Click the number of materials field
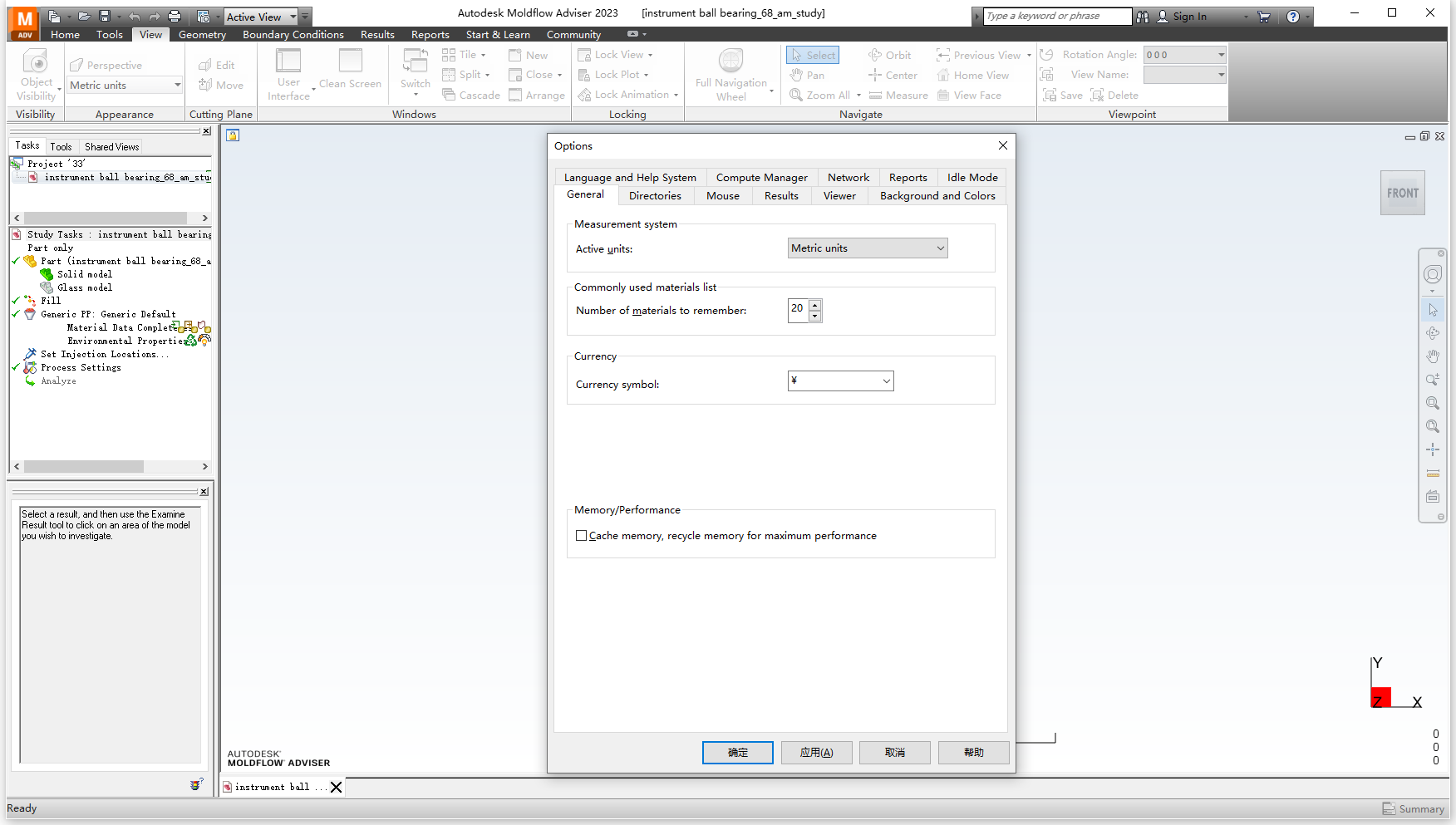The image size is (1456, 825). click(x=798, y=311)
